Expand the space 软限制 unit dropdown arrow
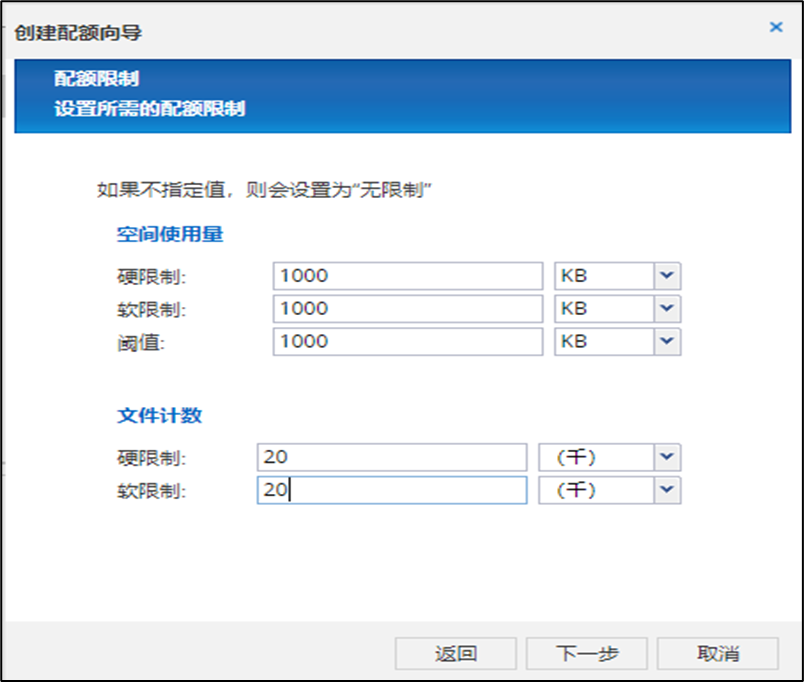804x682 pixels. click(667, 309)
